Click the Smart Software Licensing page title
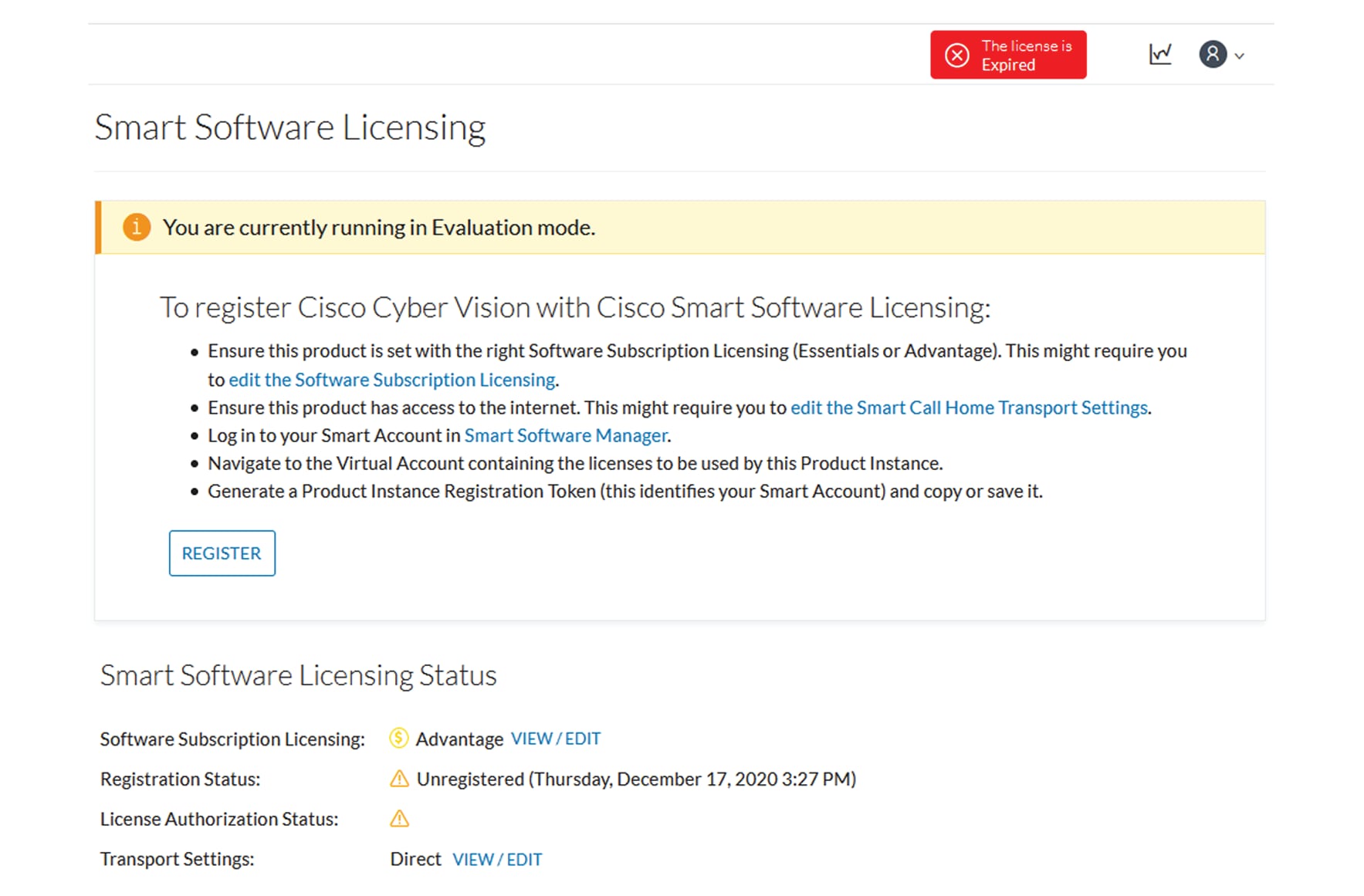 point(290,127)
